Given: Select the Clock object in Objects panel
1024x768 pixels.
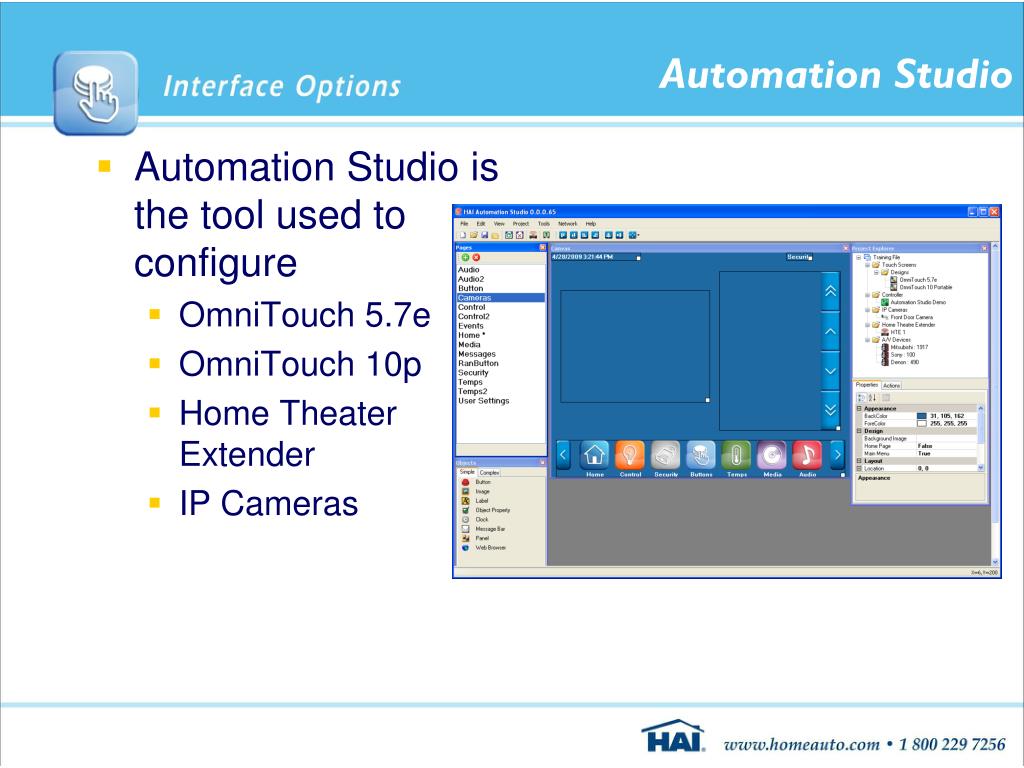Looking at the screenshot, I should tap(475, 519).
